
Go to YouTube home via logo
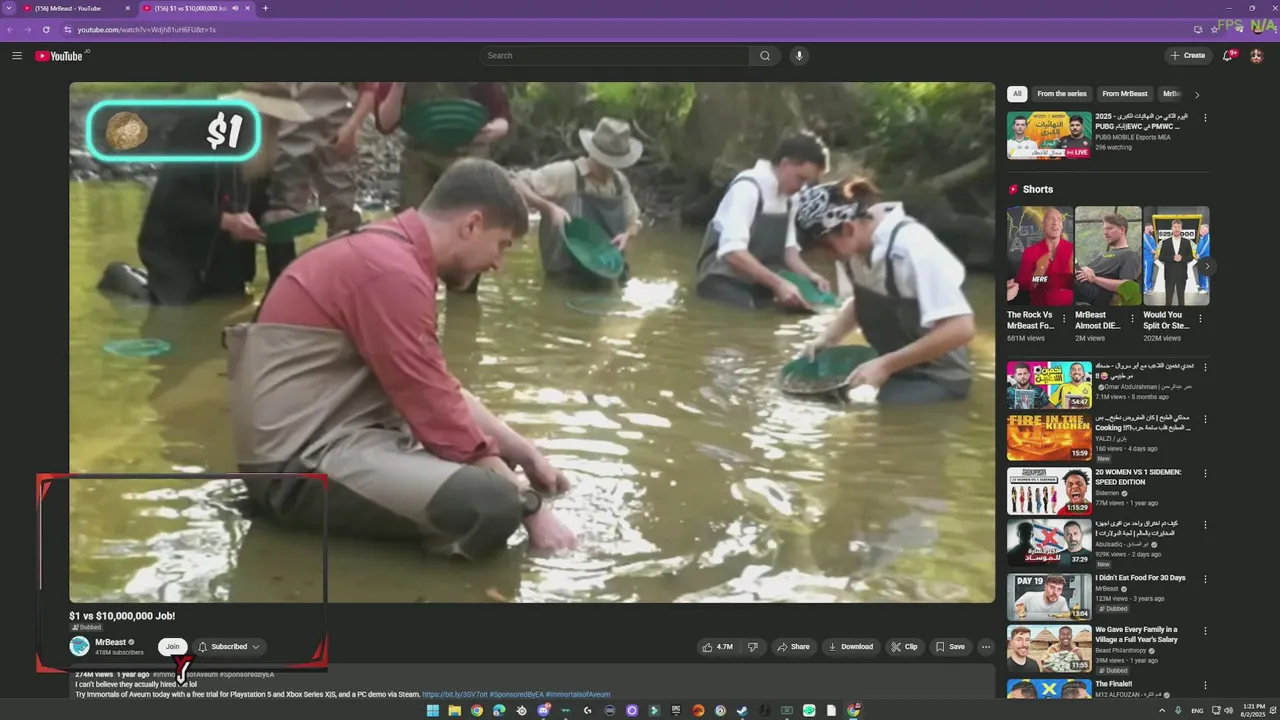tap(59, 56)
